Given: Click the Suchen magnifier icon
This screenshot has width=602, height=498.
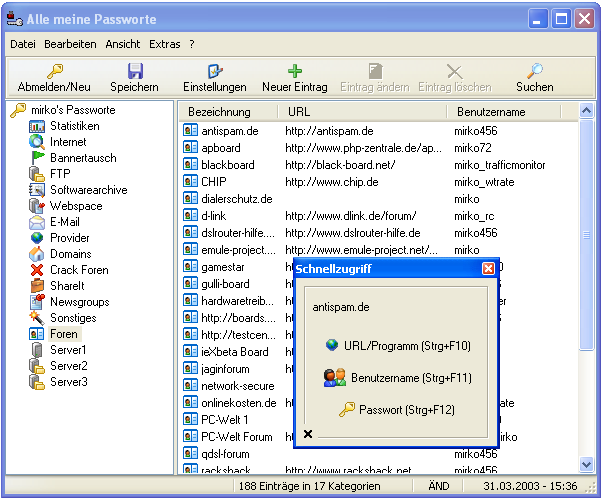Looking at the screenshot, I should (x=535, y=71).
